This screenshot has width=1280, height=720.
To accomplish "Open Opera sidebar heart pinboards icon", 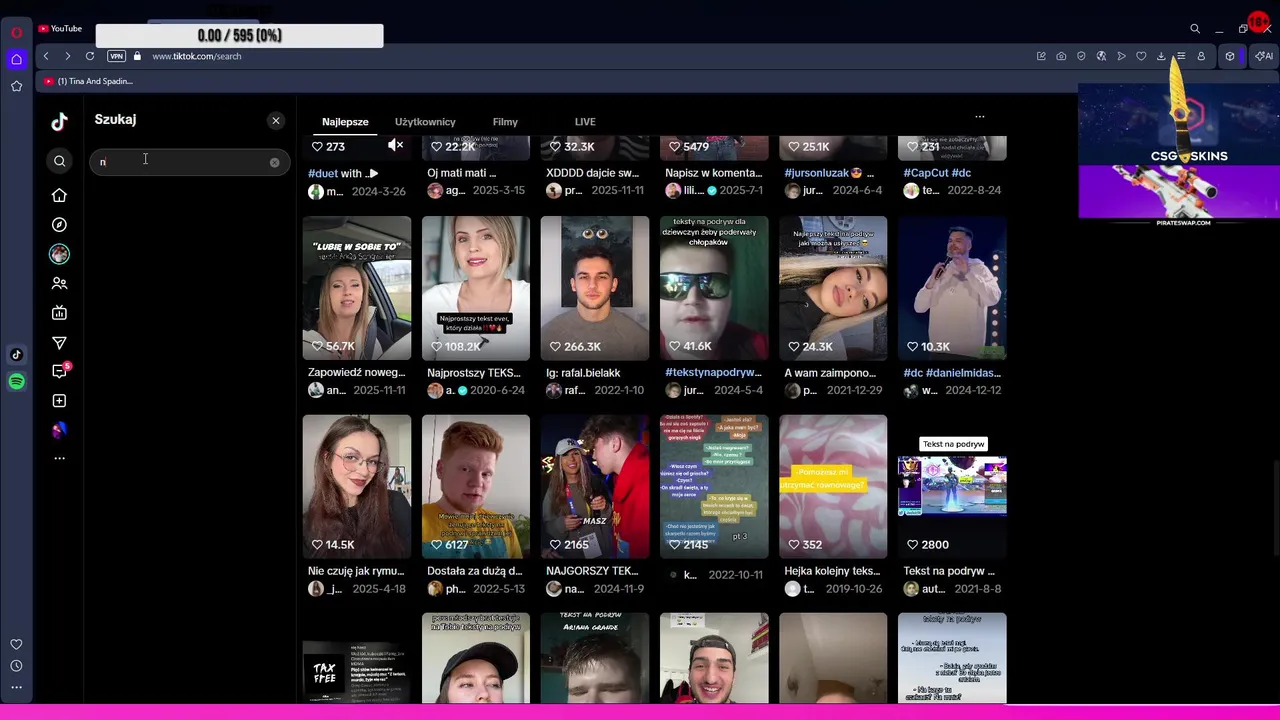I will coord(16,645).
